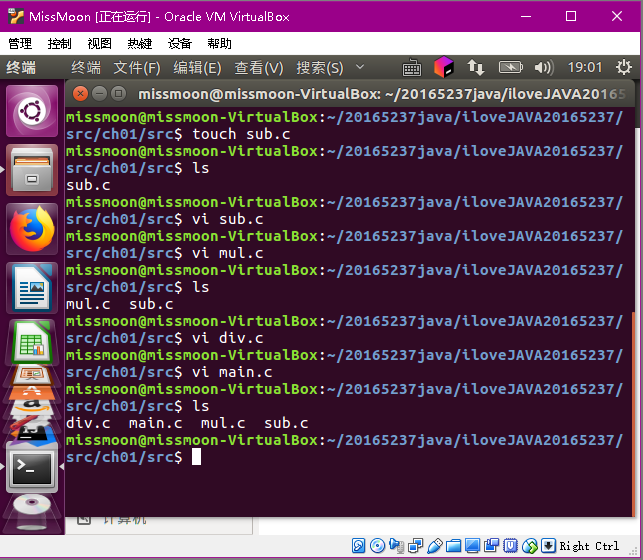Open the Files manager from the launcher
Viewport: 643px width, 560px height.
[x=32, y=170]
